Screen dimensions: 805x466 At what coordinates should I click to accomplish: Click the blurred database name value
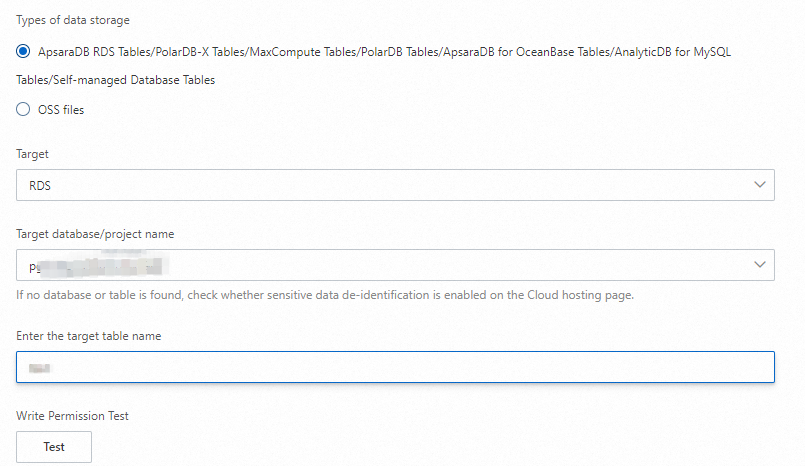coord(95,265)
